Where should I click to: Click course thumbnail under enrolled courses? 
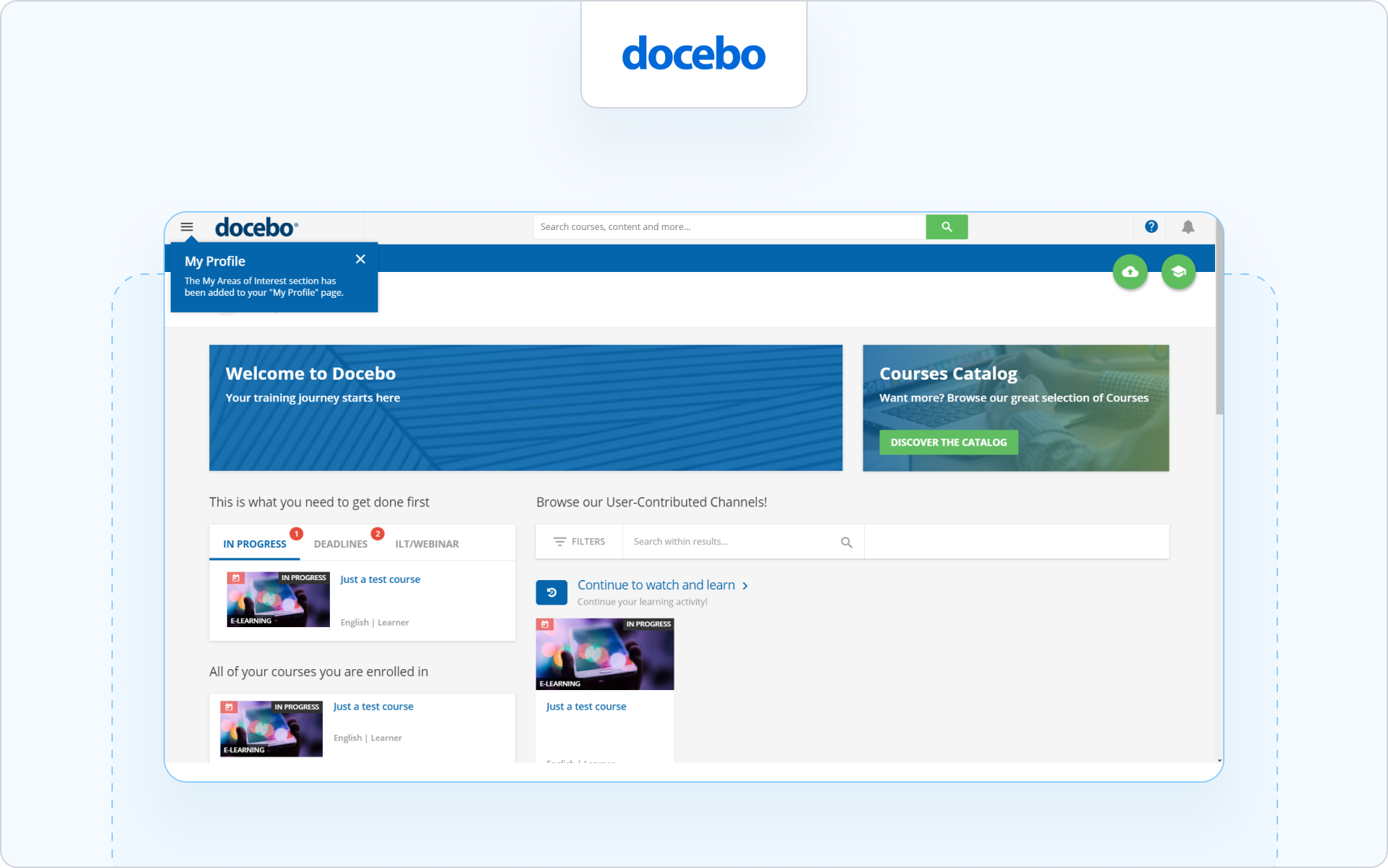pyautogui.click(x=271, y=729)
